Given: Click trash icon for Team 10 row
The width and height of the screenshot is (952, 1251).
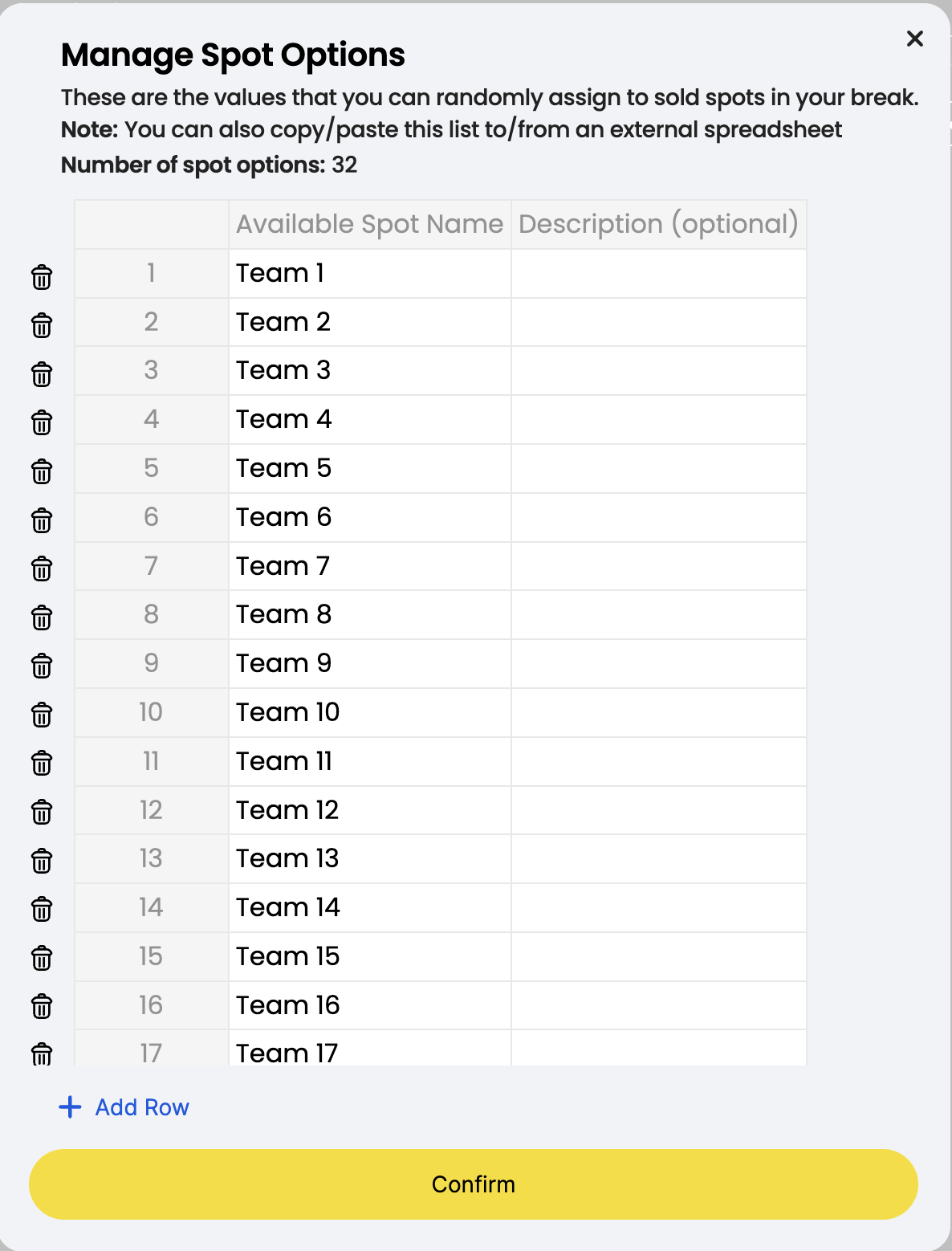Looking at the screenshot, I should tap(42, 715).
